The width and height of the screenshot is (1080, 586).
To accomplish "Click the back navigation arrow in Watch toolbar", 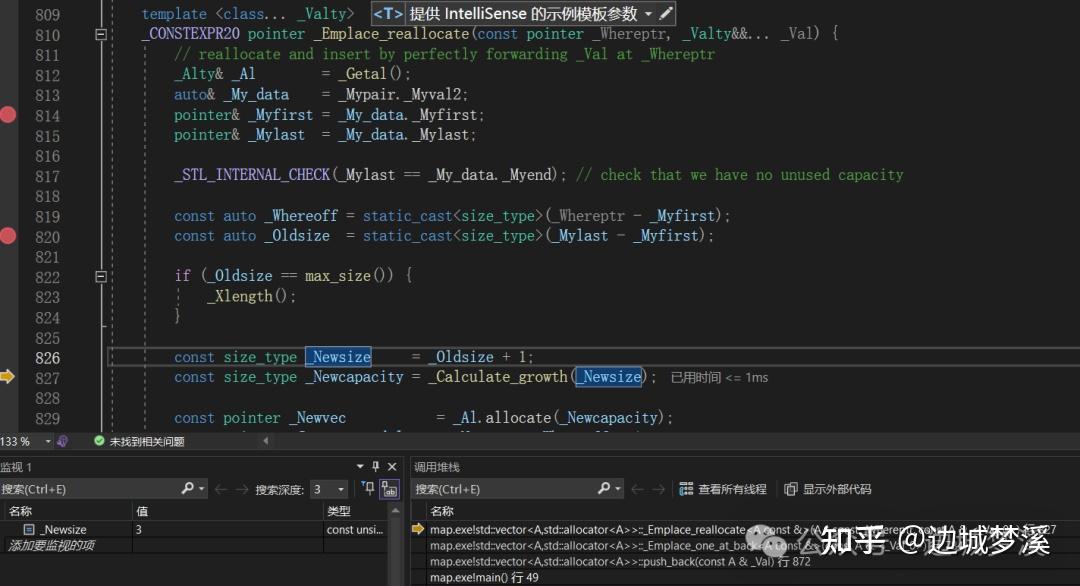I will coord(219,488).
